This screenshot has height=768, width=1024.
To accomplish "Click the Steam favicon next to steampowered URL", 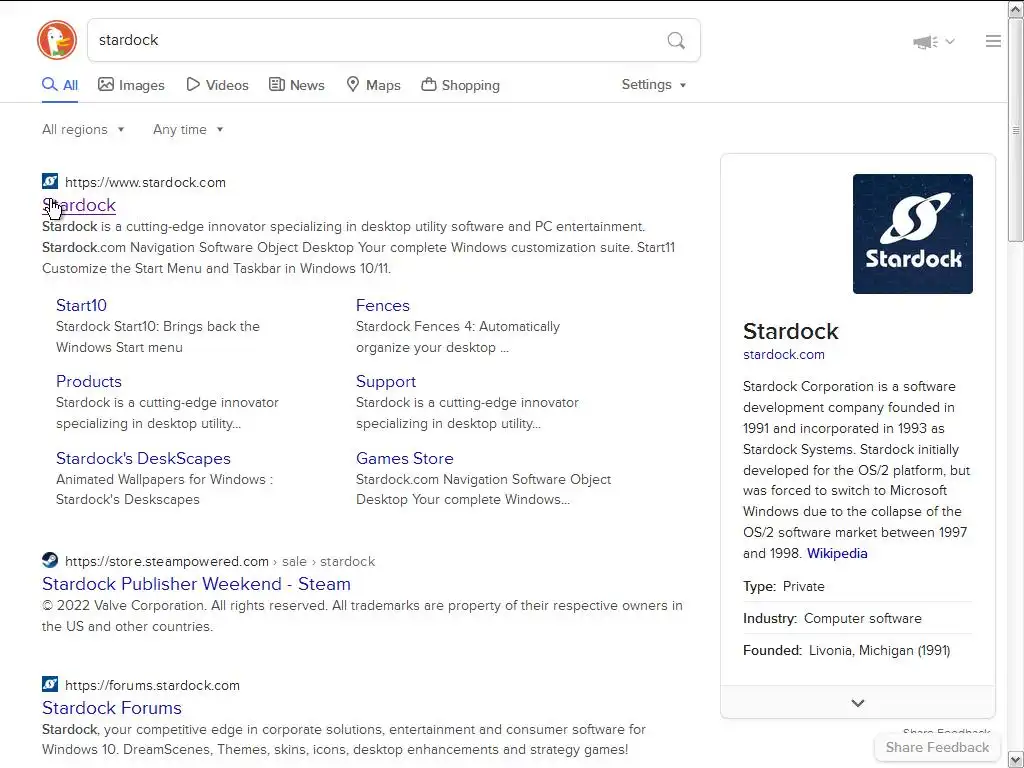I will pos(50,560).
